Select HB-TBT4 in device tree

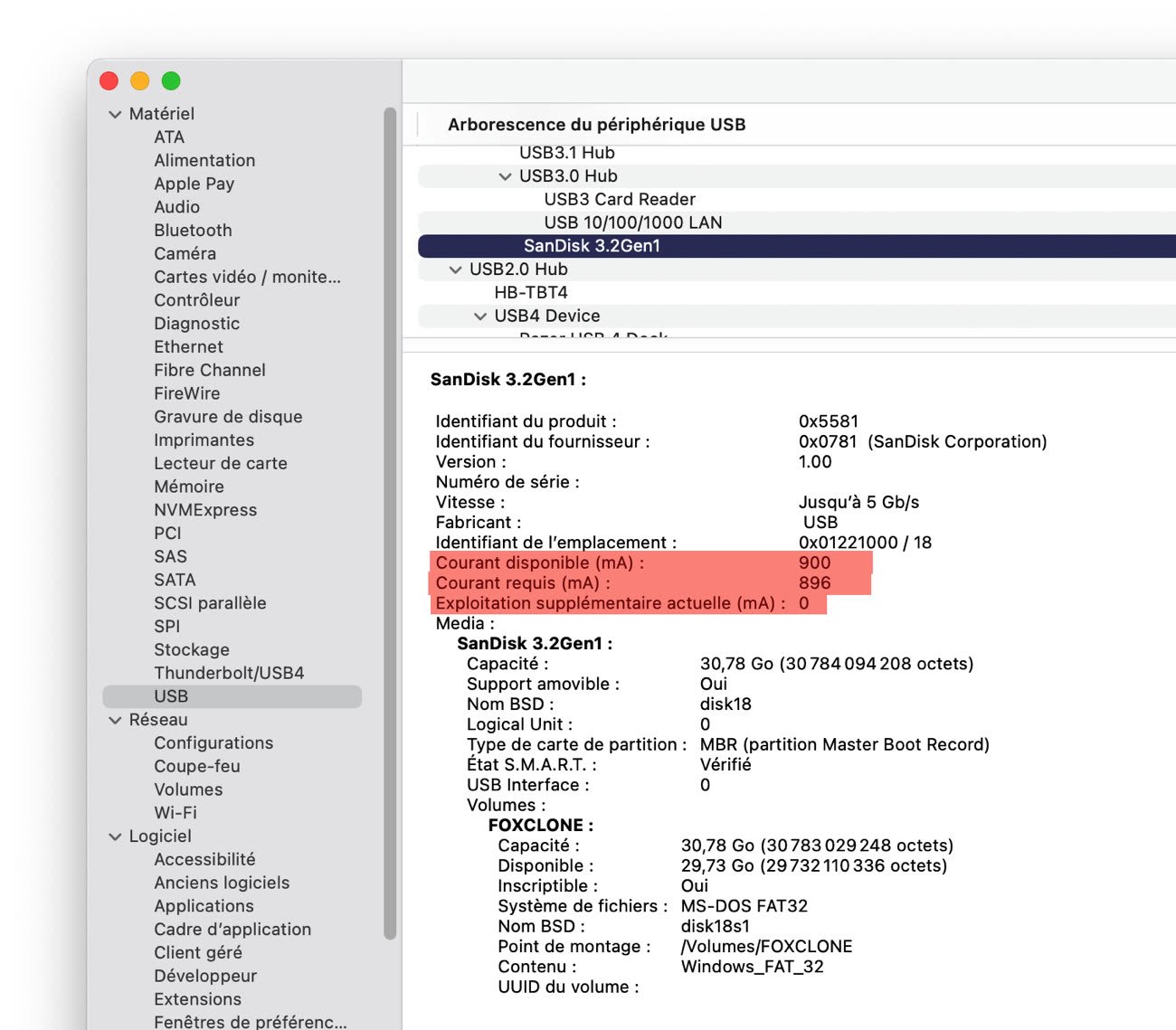click(x=531, y=292)
